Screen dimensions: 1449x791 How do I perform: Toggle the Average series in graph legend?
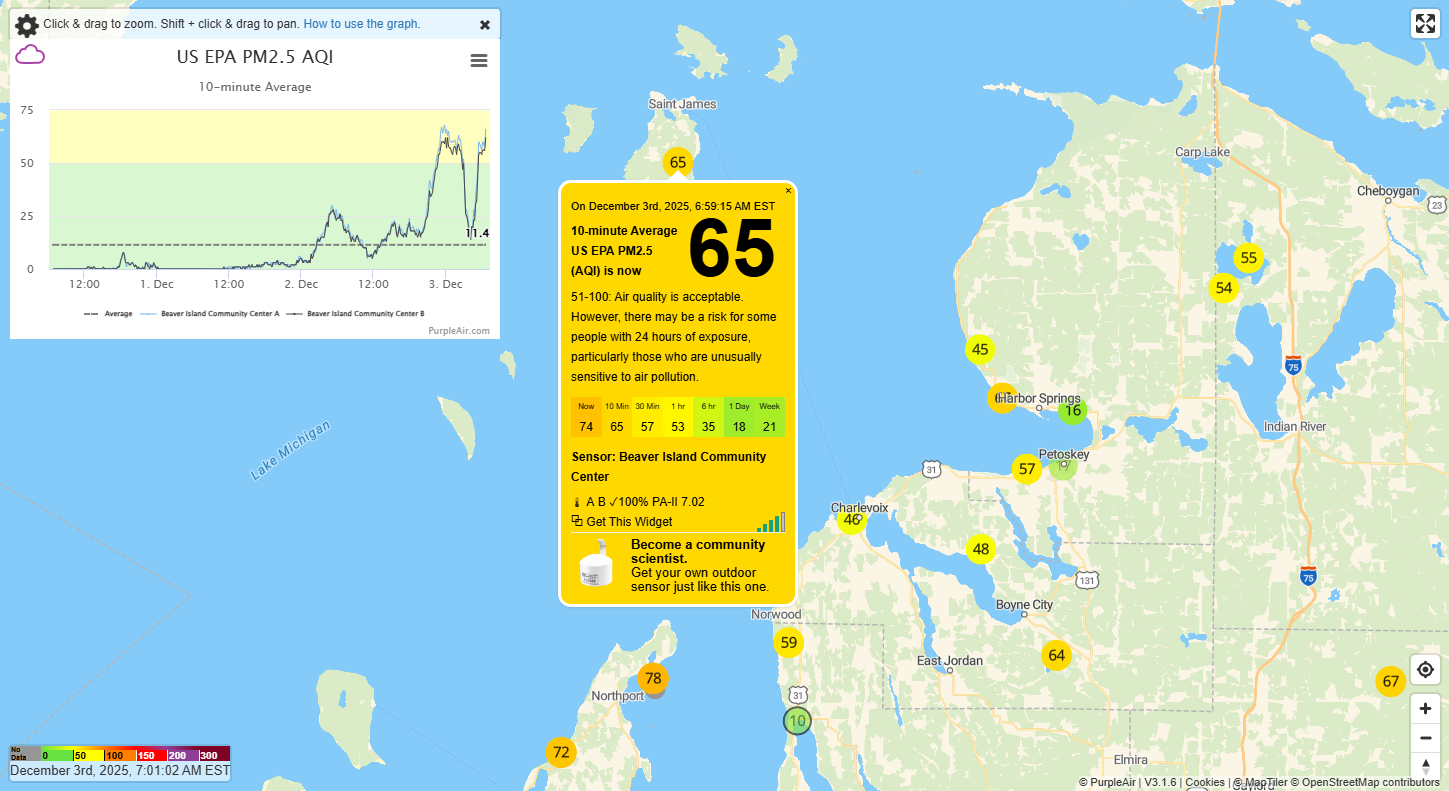coord(109,314)
